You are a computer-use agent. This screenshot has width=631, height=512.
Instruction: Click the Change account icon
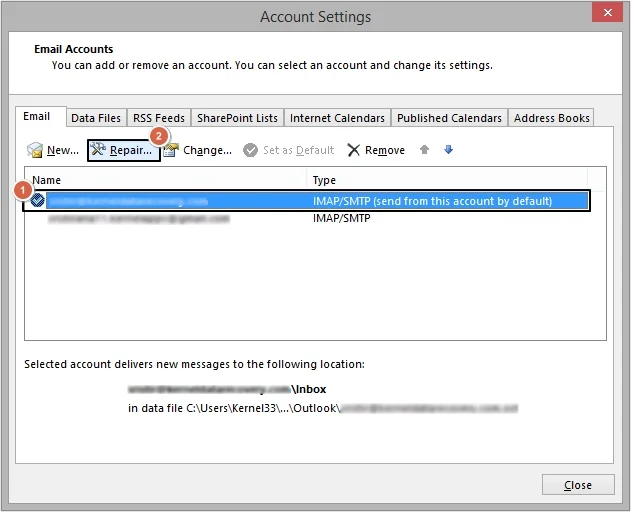(x=171, y=150)
